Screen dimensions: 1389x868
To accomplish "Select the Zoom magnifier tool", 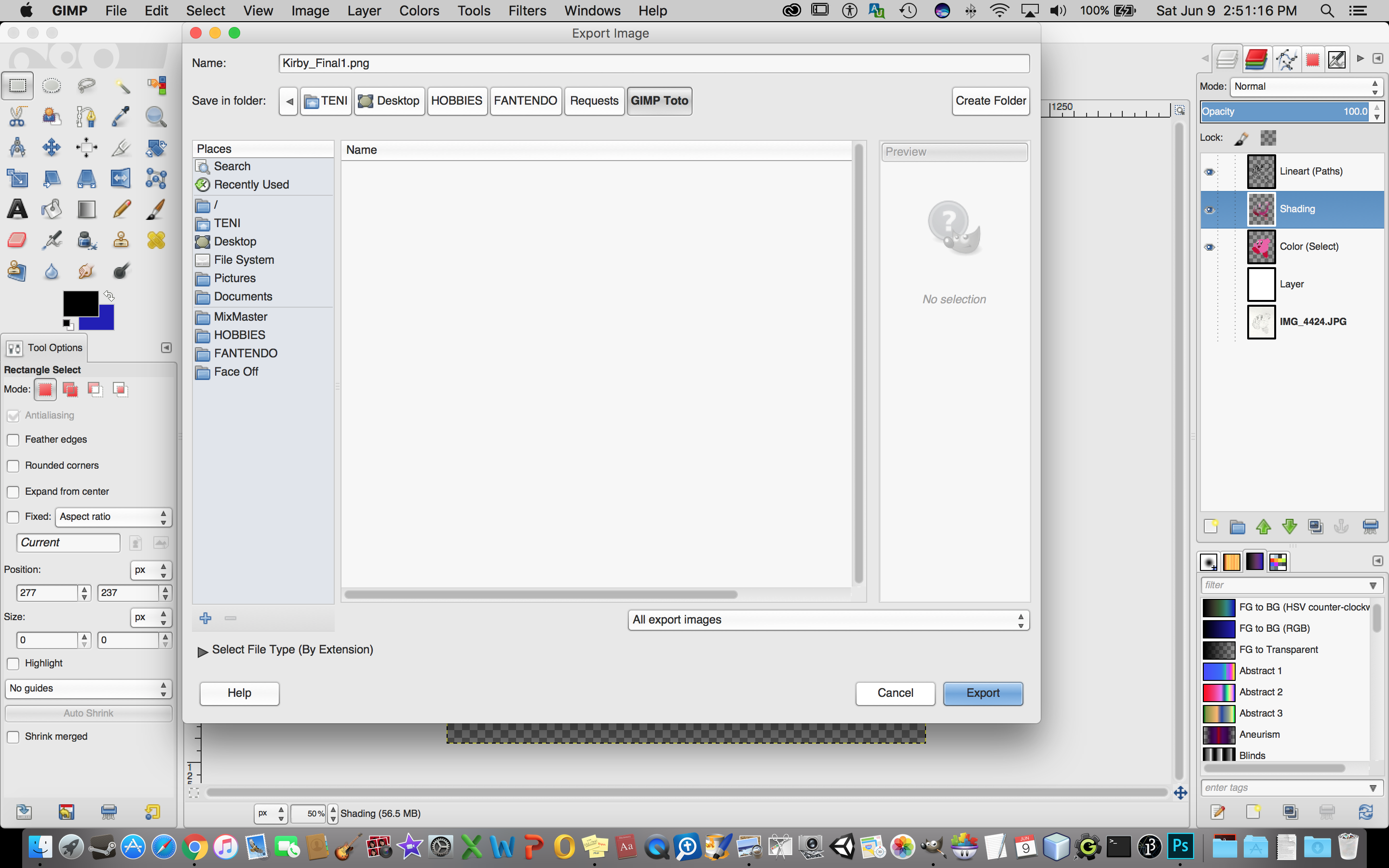I will point(156,117).
